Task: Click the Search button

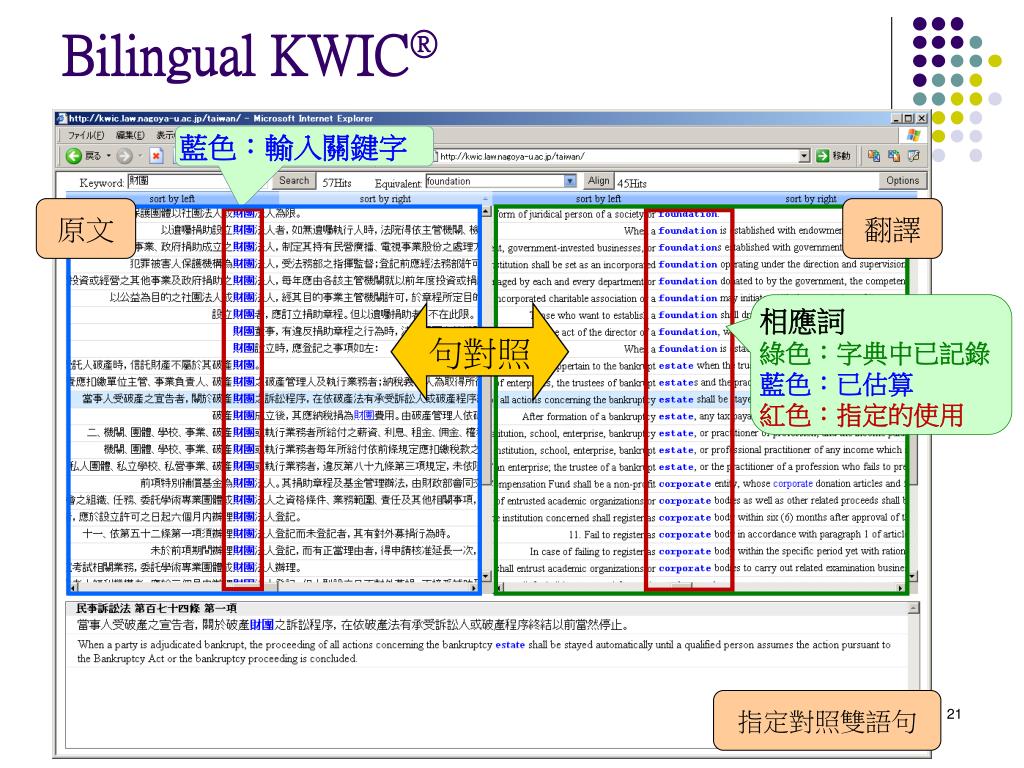Action: [294, 181]
